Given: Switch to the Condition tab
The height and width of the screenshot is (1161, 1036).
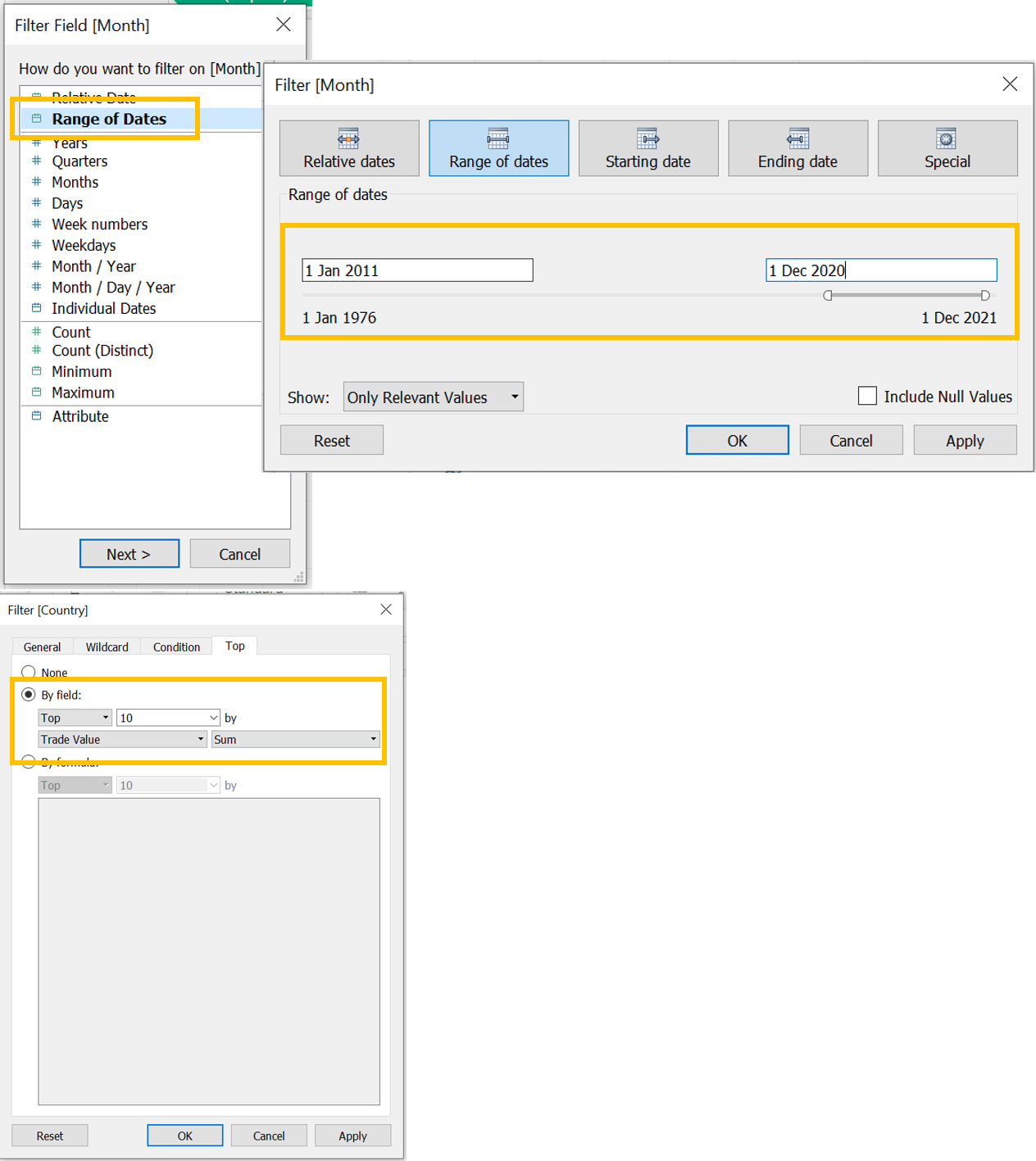Looking at the screenshot, I should point(176,646).
